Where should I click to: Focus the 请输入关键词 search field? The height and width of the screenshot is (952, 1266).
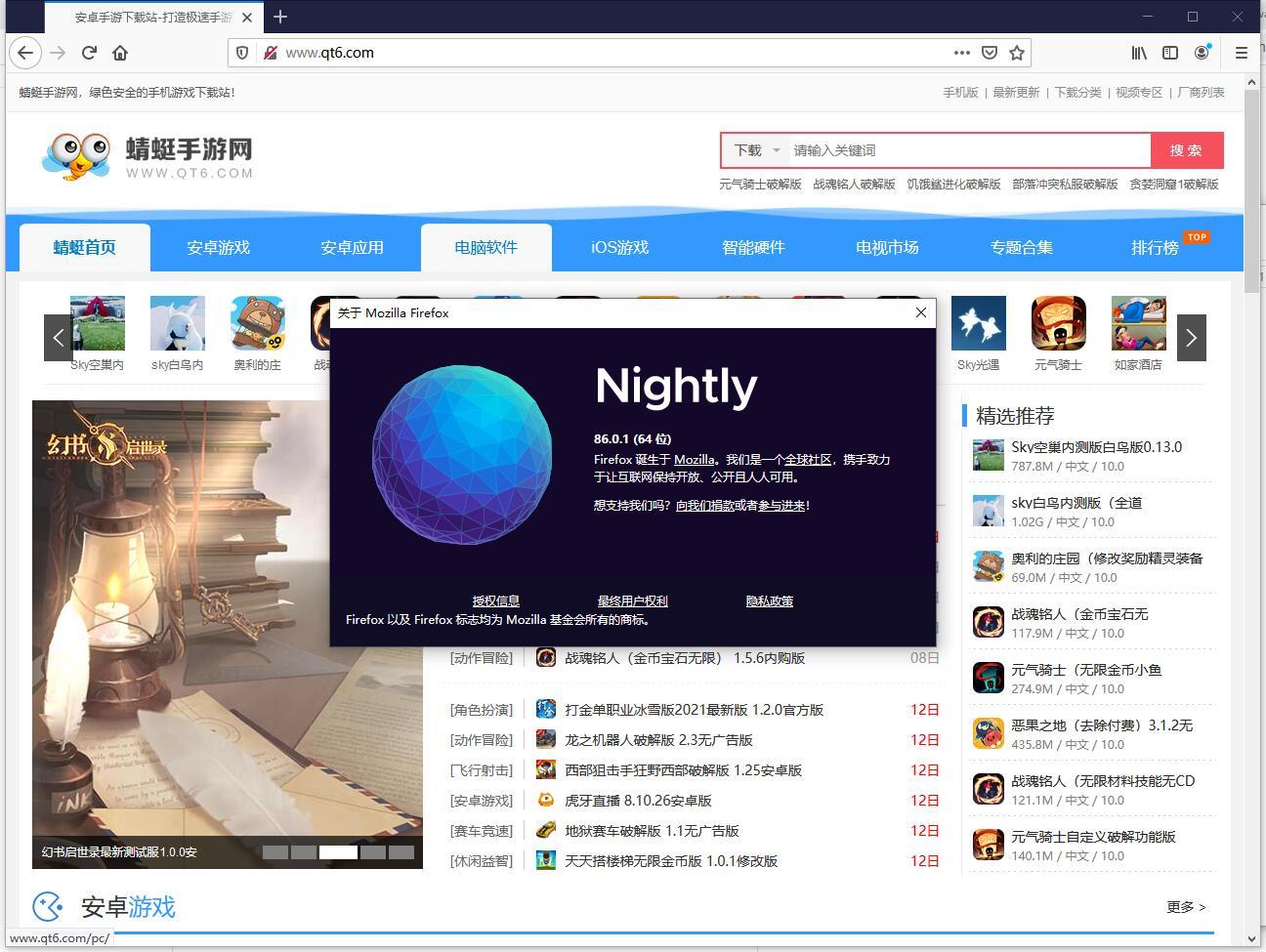[x=969, y=150]
